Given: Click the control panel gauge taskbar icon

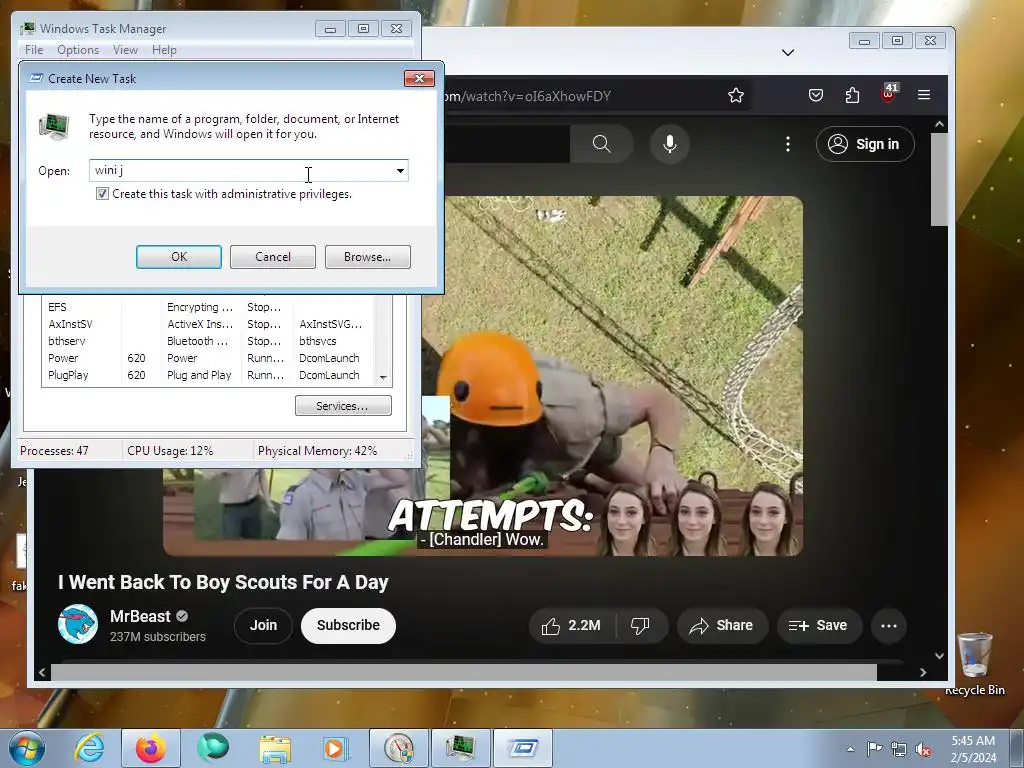Looking at the screenshot, I should pyautogui.click(x=399, y=748).
